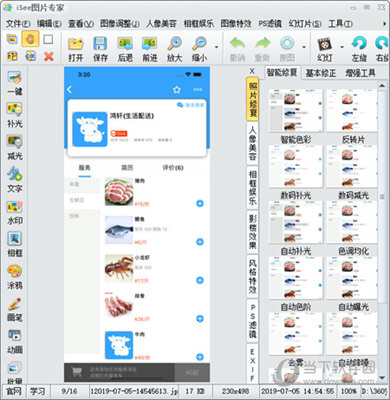The height and width of the screenshot is (400, 390).
Task: Expand dropdown arrow next to 原图
Action: point(304,47)
